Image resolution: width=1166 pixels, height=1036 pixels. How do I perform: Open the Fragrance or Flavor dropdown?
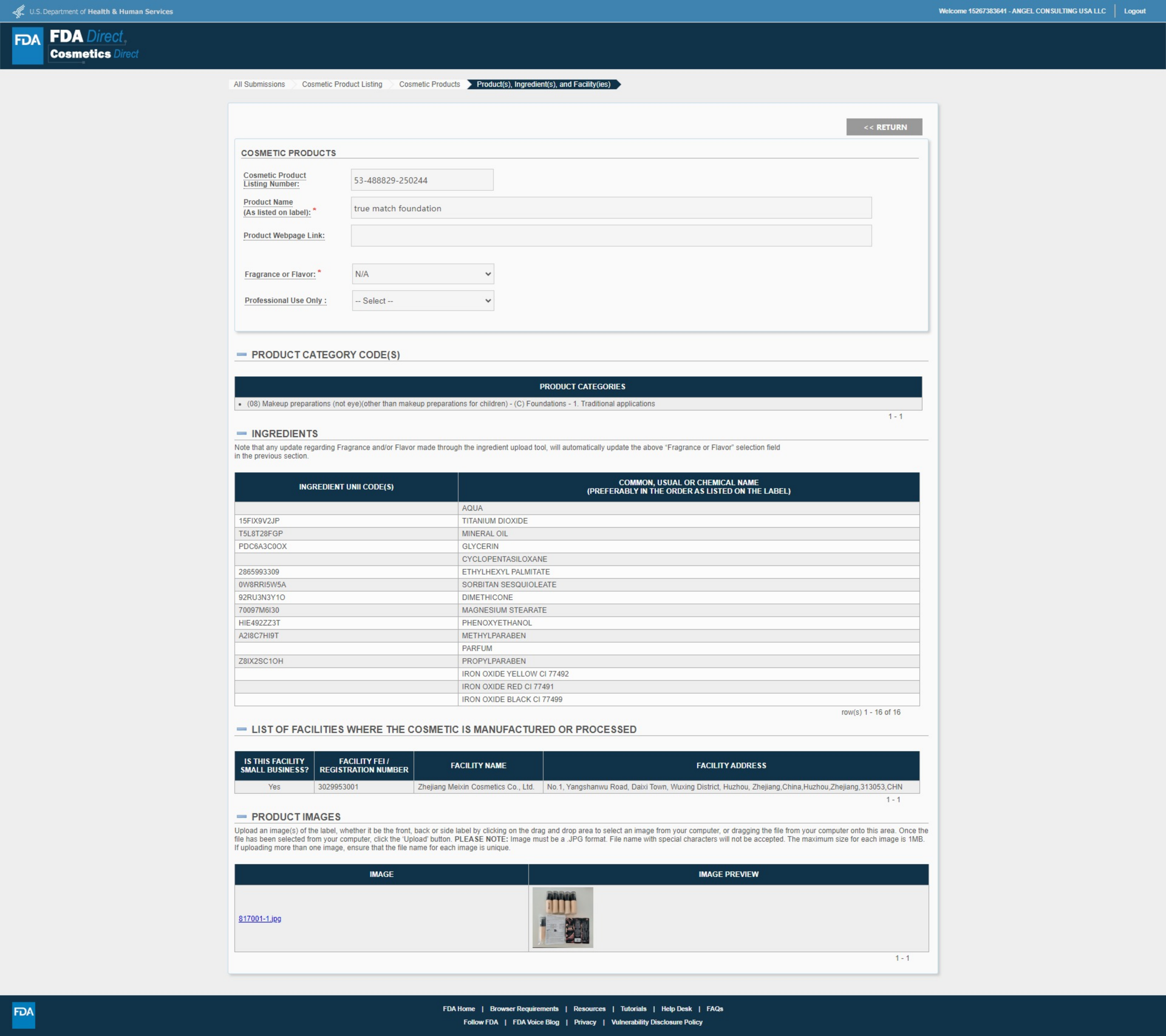tap(423, 274)
